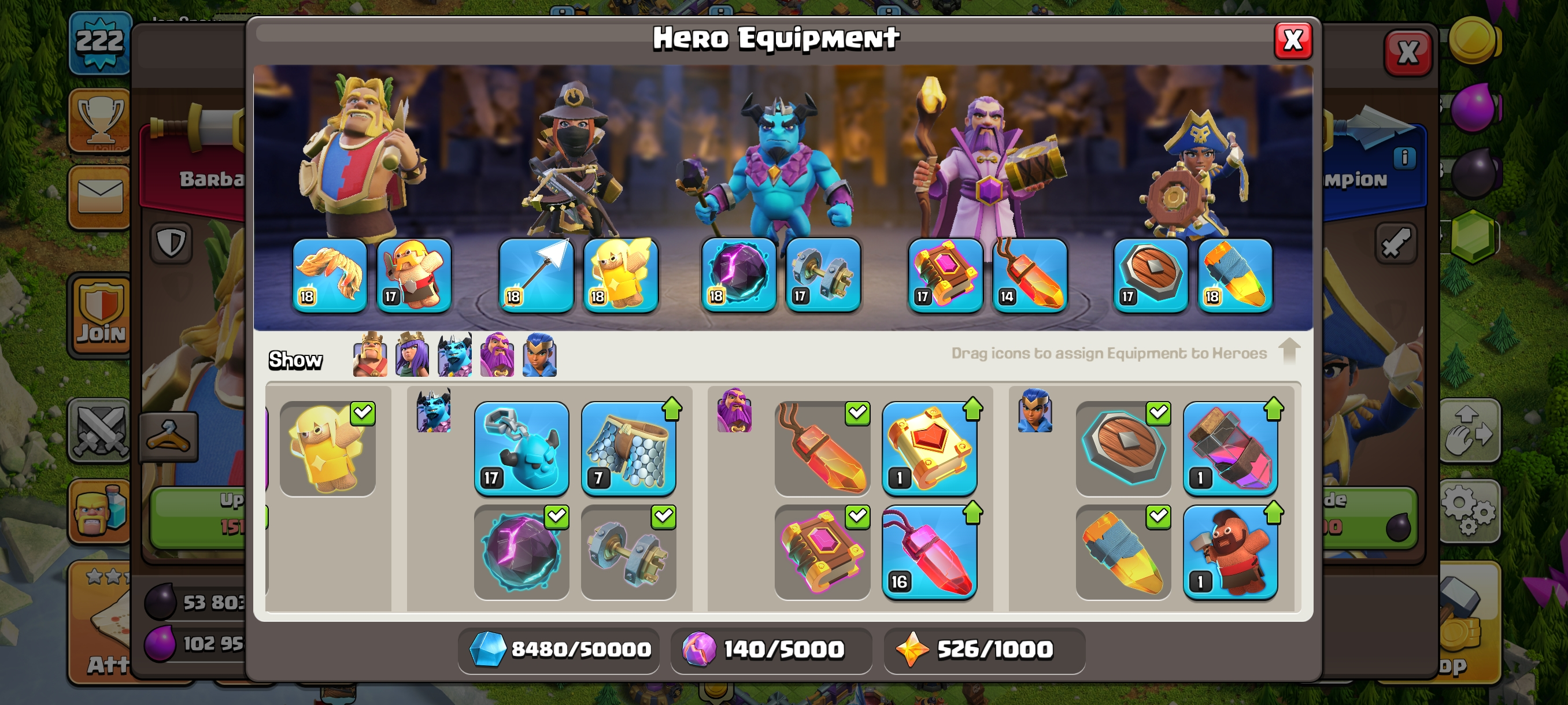Filter equipment by Royal Champion portrait

539,355
